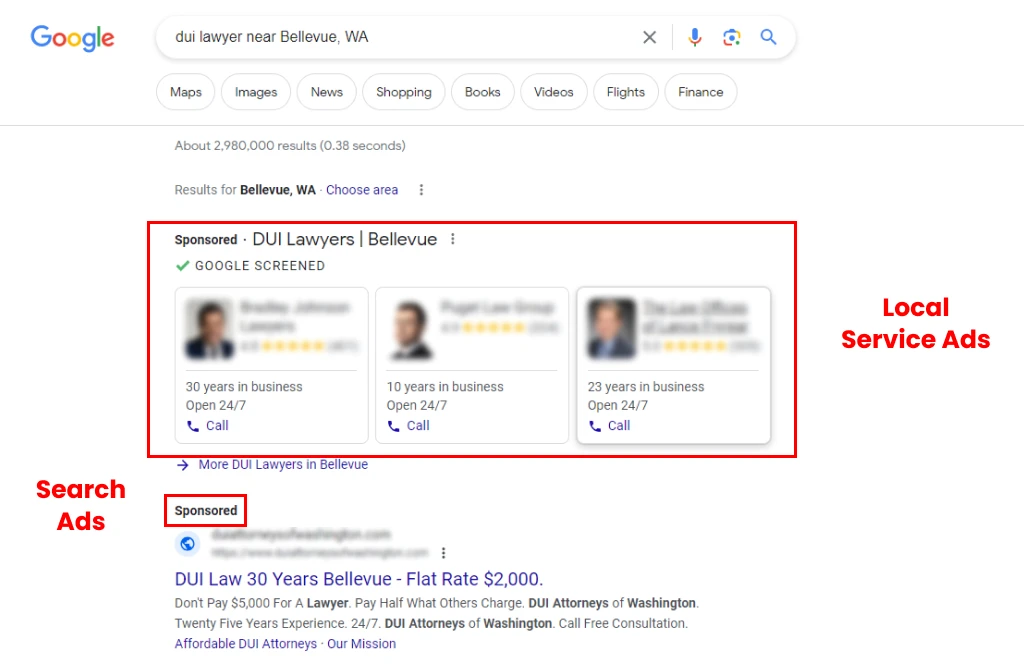Switch to the News tab
1024x669 pixels.
tap(327, 92)
